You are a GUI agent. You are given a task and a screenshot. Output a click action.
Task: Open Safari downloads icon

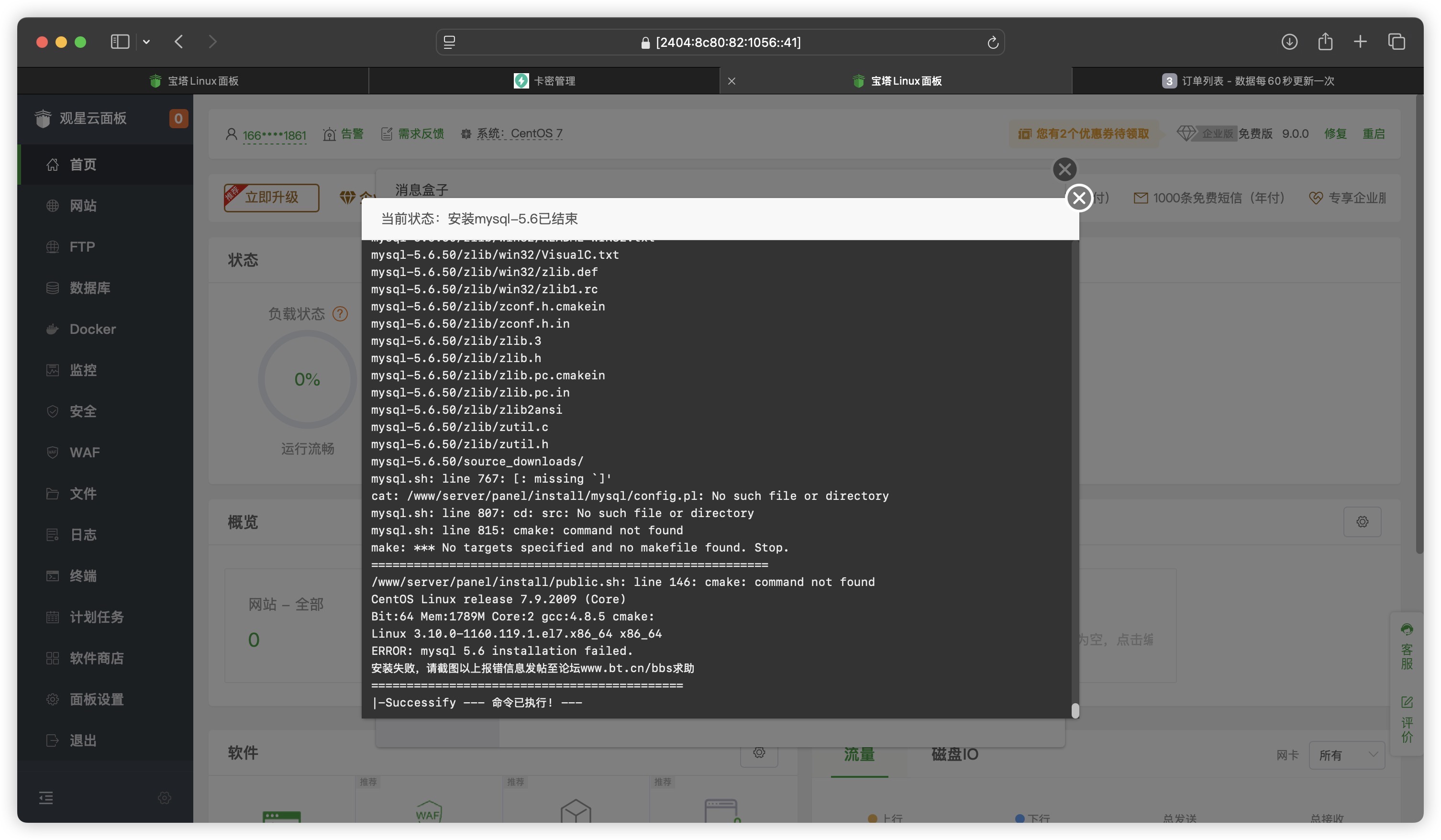click(x=1288, y=42)
